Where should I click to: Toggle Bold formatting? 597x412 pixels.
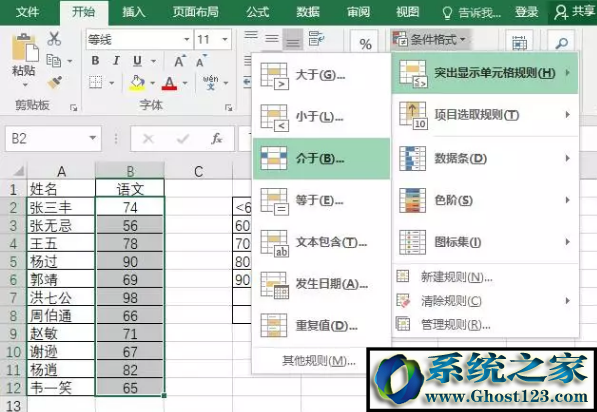95,61
